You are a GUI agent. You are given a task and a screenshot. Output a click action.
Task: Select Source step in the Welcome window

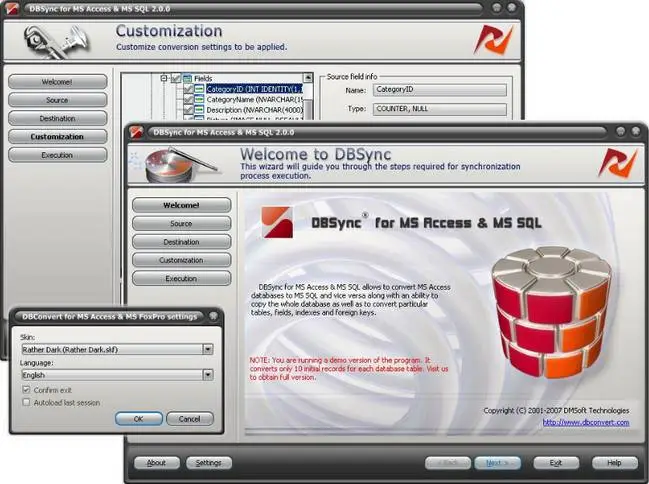[x=181, y=224]
